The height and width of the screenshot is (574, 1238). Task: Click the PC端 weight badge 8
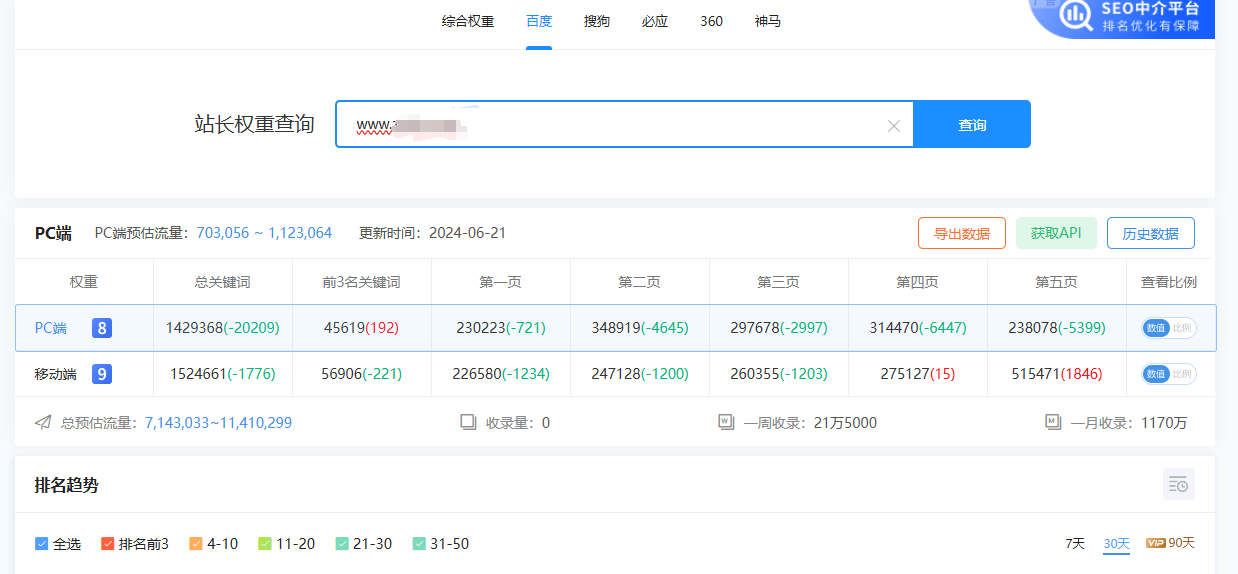102,328
